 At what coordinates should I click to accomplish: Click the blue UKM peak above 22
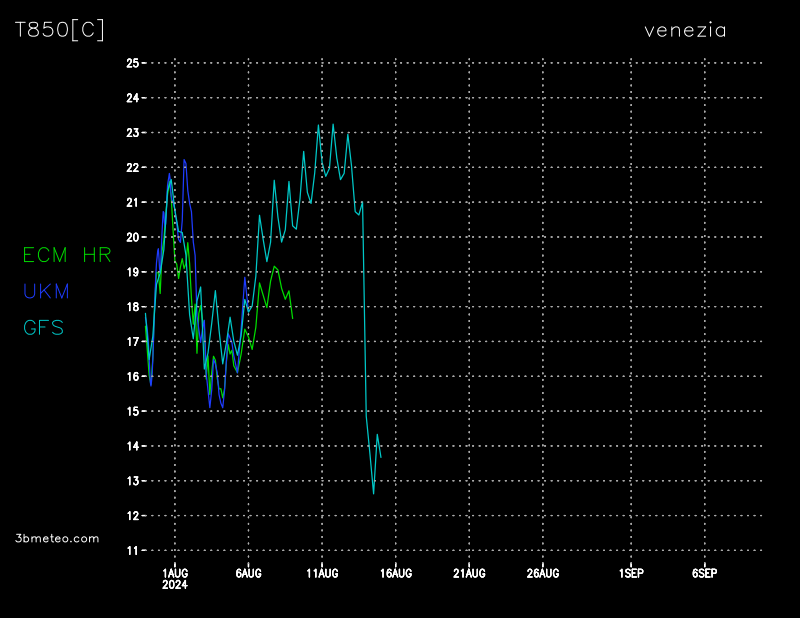184,160
